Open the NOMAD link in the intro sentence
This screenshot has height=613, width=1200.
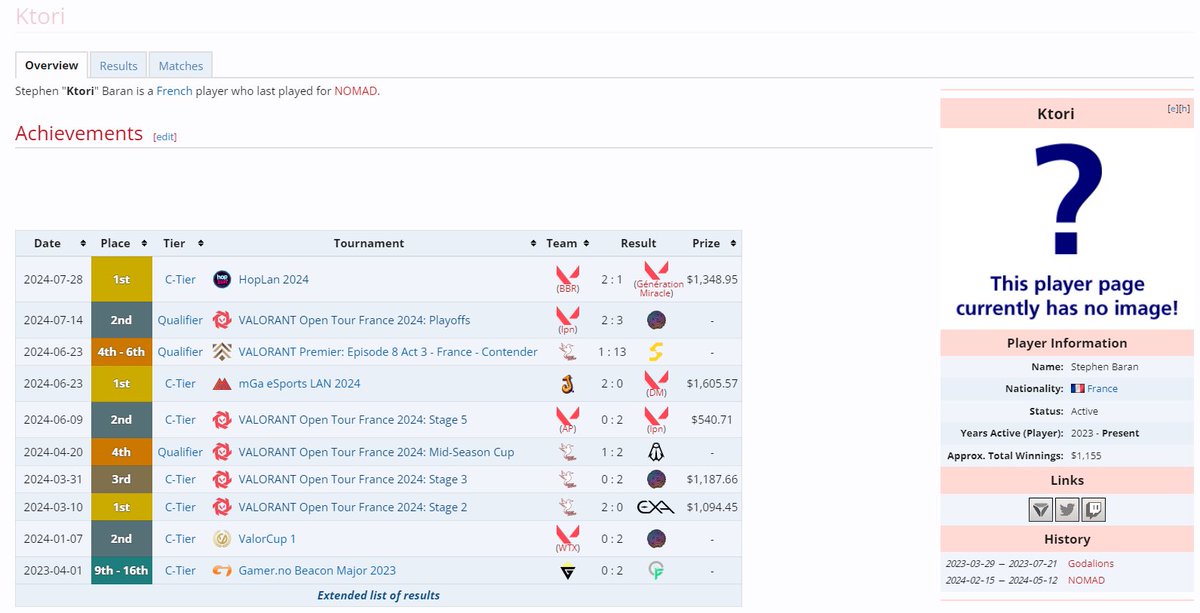[x=355, y=91]
